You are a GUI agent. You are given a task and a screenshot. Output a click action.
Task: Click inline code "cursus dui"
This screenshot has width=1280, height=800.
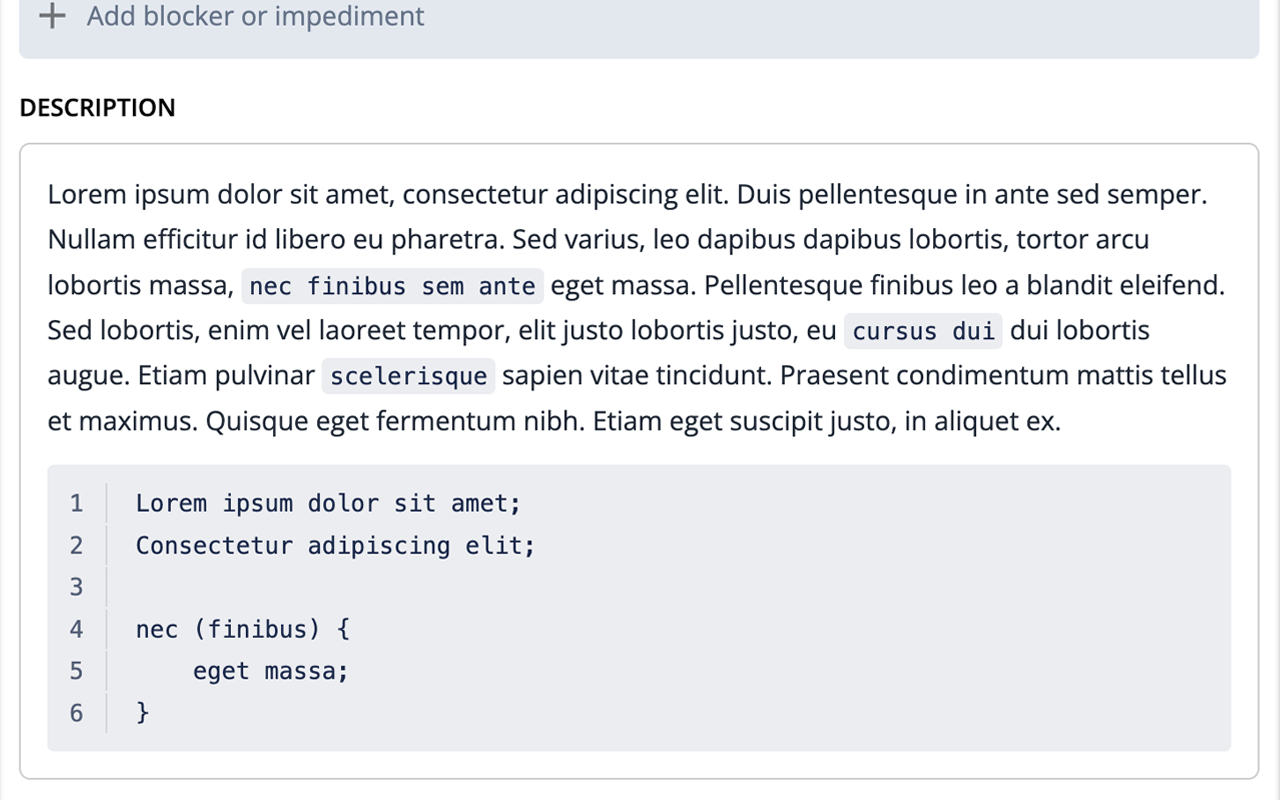[x=923, y=331]
